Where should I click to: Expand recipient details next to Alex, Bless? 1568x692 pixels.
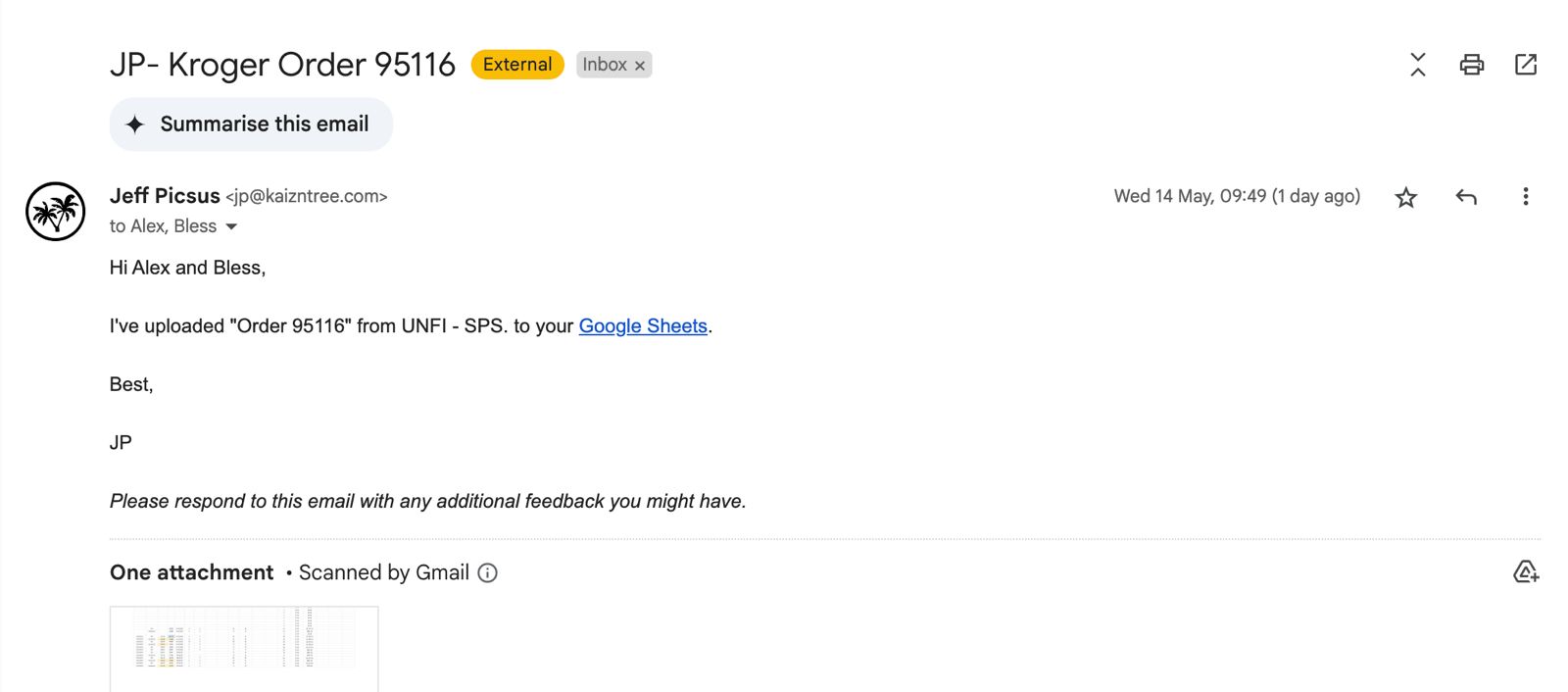click(x=231, y=226)
